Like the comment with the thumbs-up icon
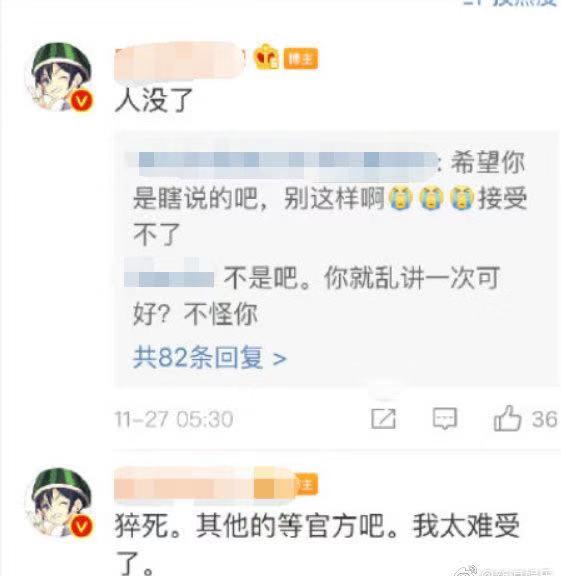Image resolution: width=561 pixels, height=576 pixels. [x=507, y=418]
